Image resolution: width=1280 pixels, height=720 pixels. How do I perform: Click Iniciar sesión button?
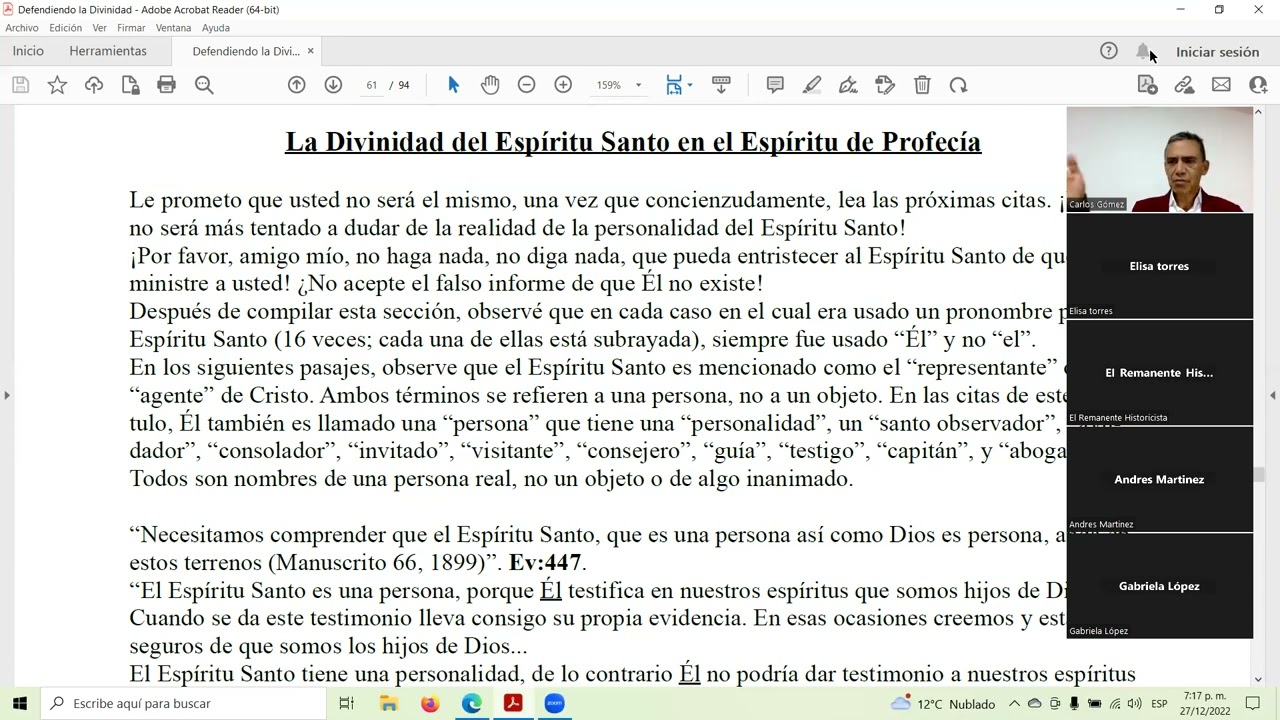[1217, 52]
